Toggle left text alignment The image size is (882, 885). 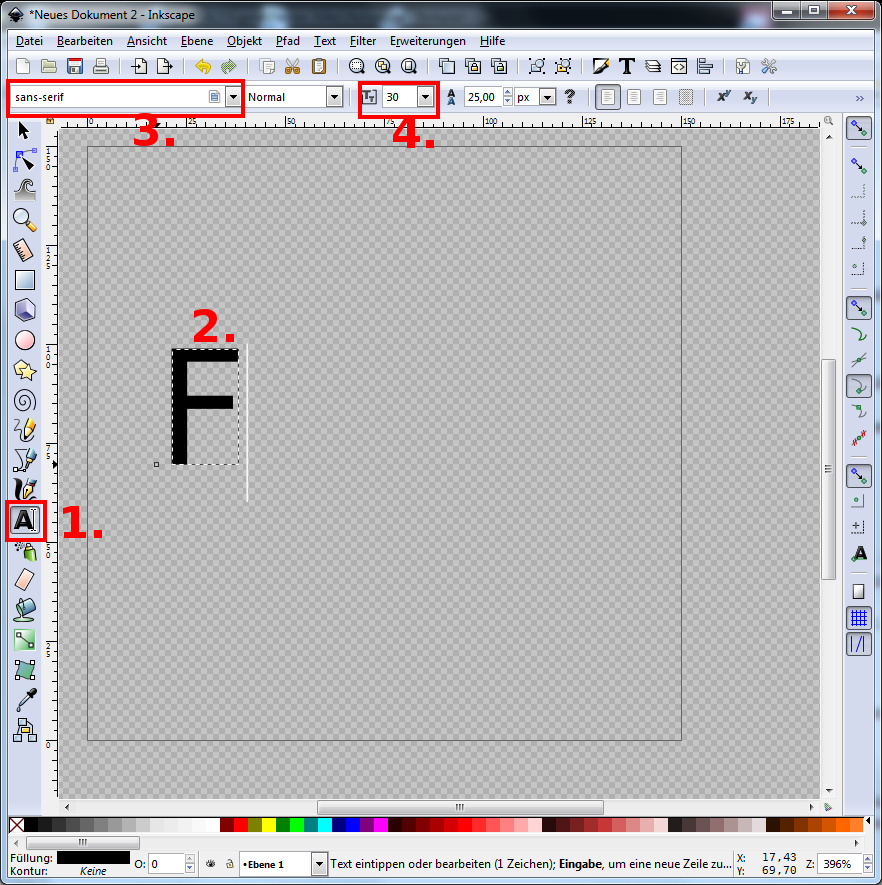[x=608, y=97]
